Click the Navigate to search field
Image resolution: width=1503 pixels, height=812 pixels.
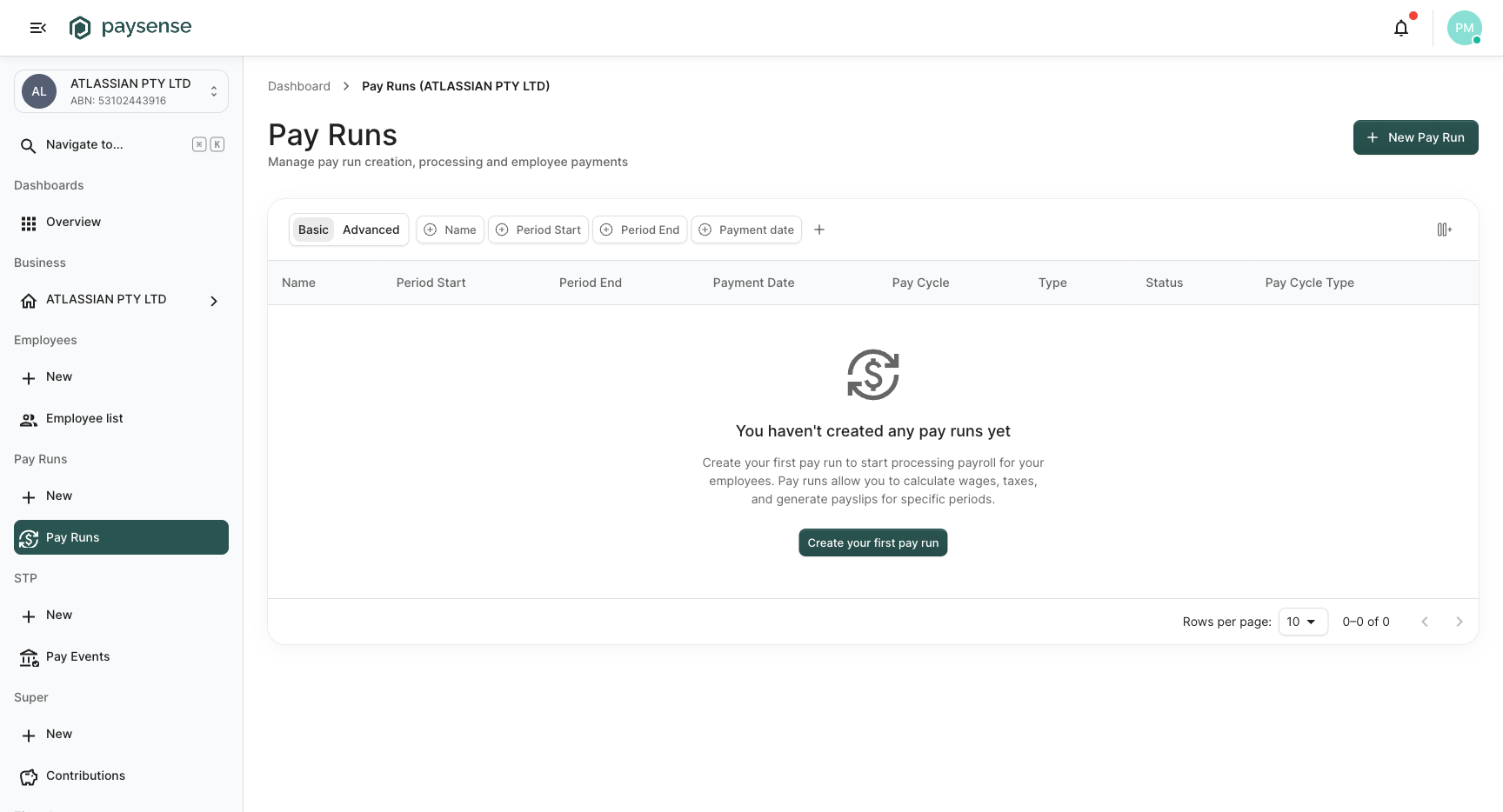(x=121, y=145)
